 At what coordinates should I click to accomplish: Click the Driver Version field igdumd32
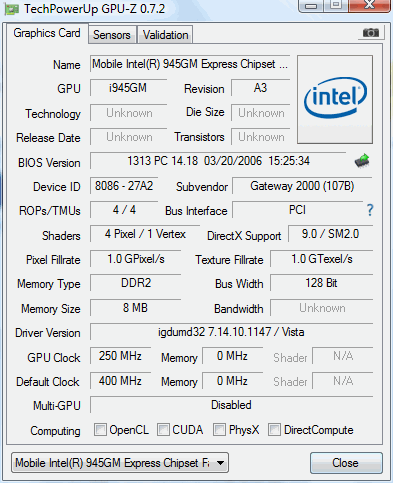(231, 332)
